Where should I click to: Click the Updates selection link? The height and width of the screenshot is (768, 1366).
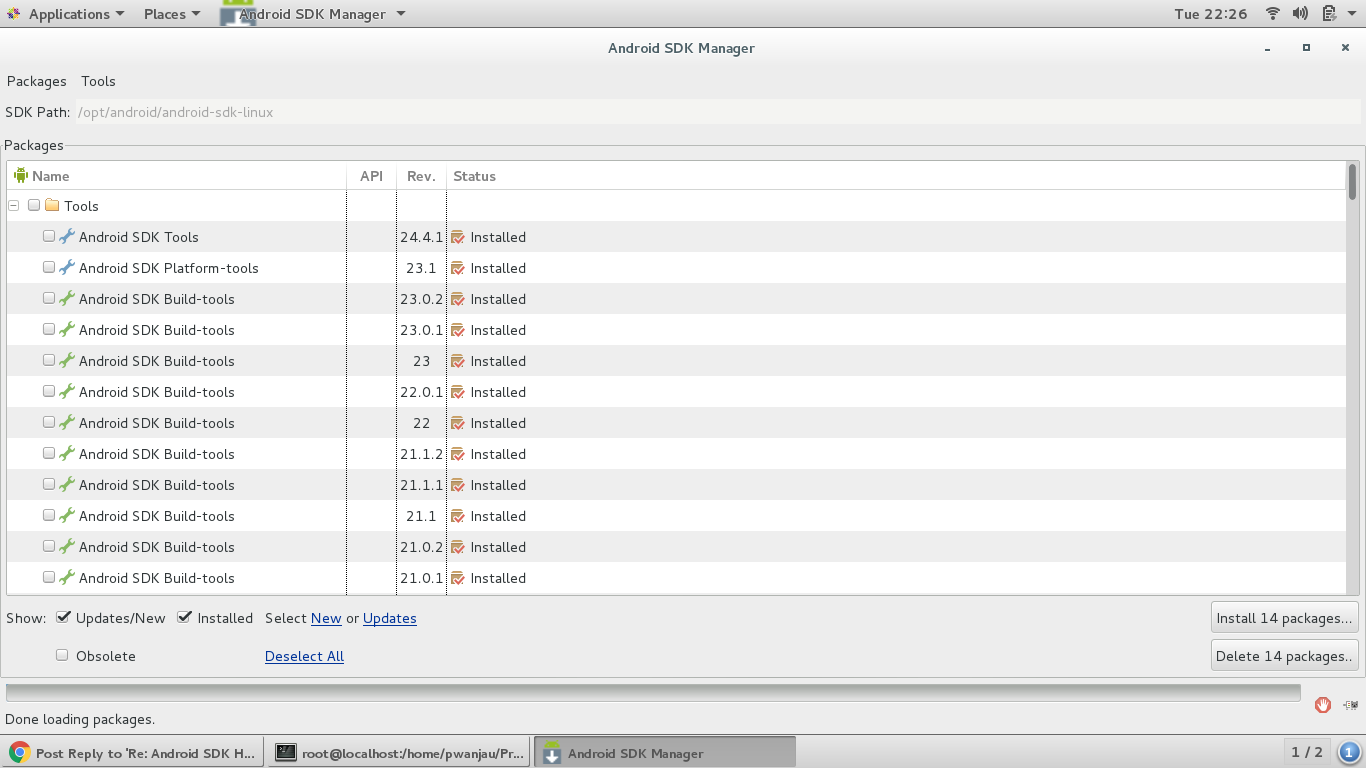pos(390,618)
